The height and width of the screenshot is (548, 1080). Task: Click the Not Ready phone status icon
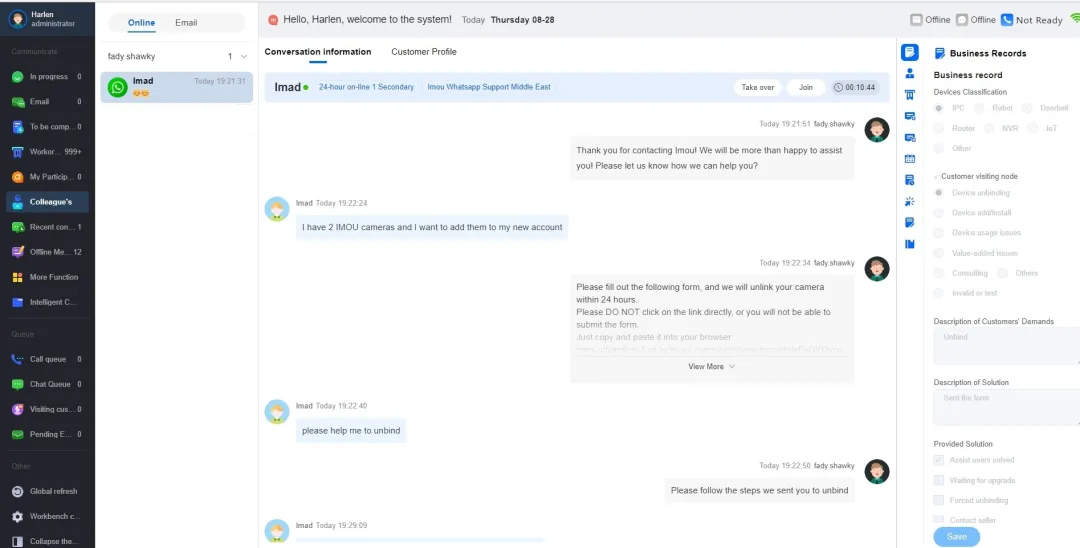click(x=1007, y=20)
